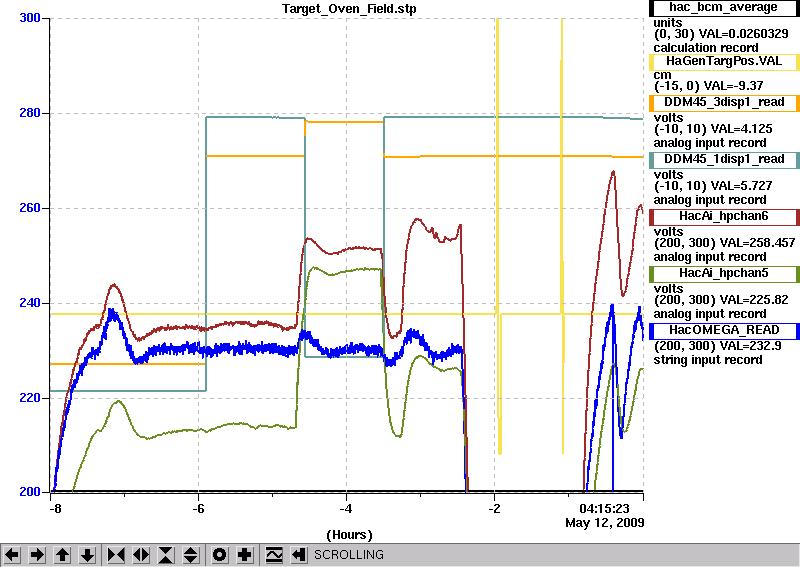Click the waveform graph refresh icon
The width and height of the screenshot is (800, 567).
[x=274, y=555]
